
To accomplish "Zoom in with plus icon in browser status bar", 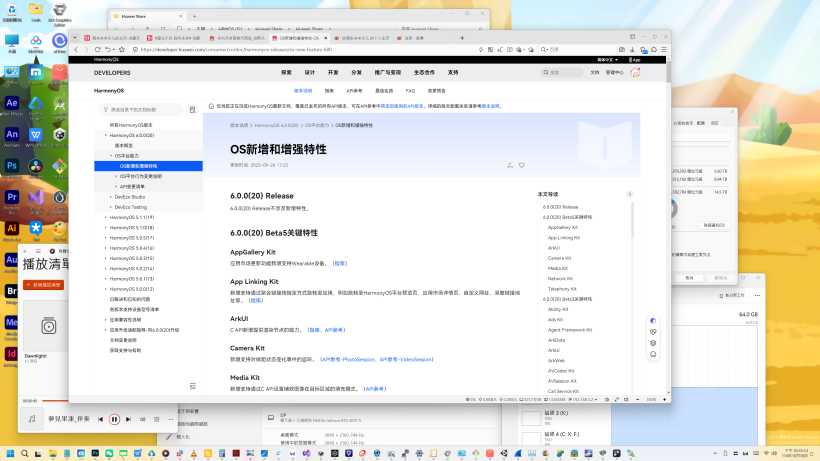I will 665,399.
